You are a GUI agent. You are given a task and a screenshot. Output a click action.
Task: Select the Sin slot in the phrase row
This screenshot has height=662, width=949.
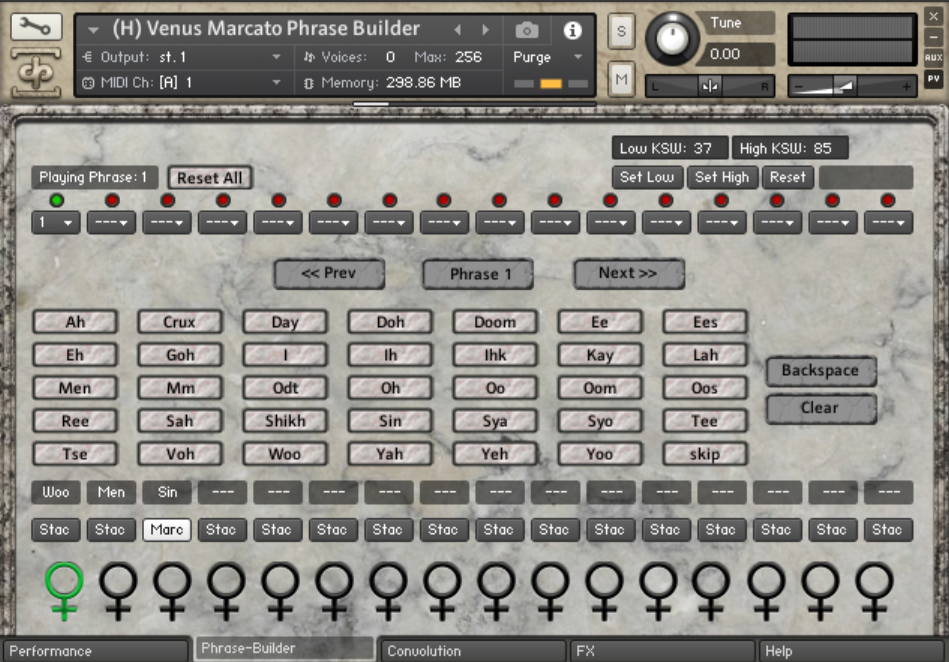click(x=166, y=493)
